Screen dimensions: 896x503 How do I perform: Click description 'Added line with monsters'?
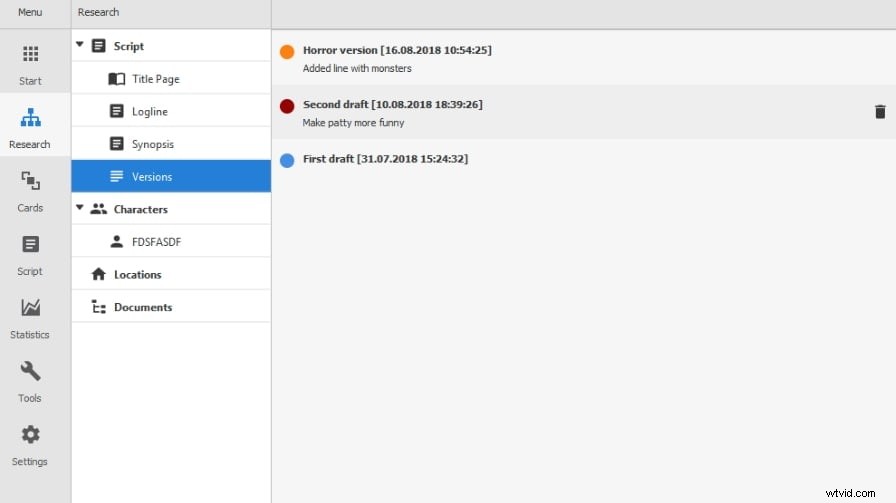tap(357, 68)
